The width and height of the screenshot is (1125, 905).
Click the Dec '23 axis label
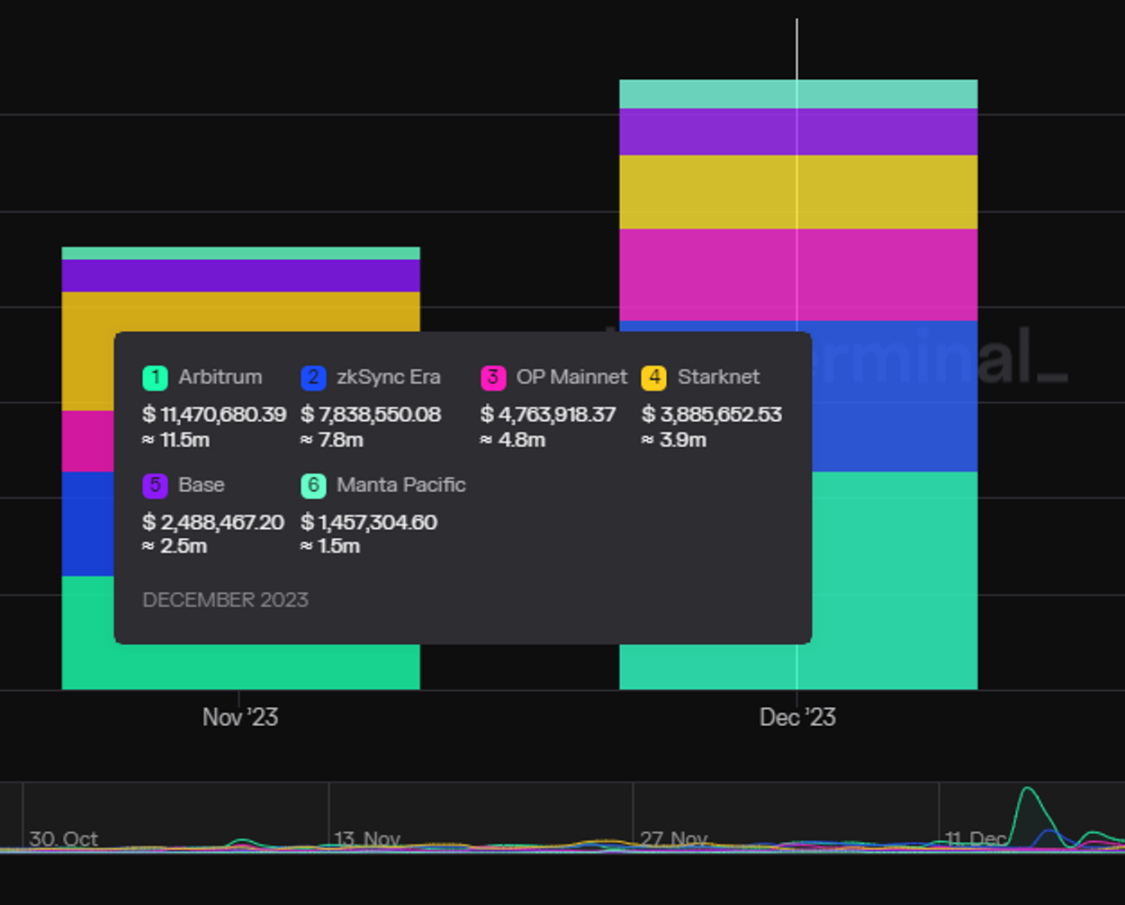point(798,717)
